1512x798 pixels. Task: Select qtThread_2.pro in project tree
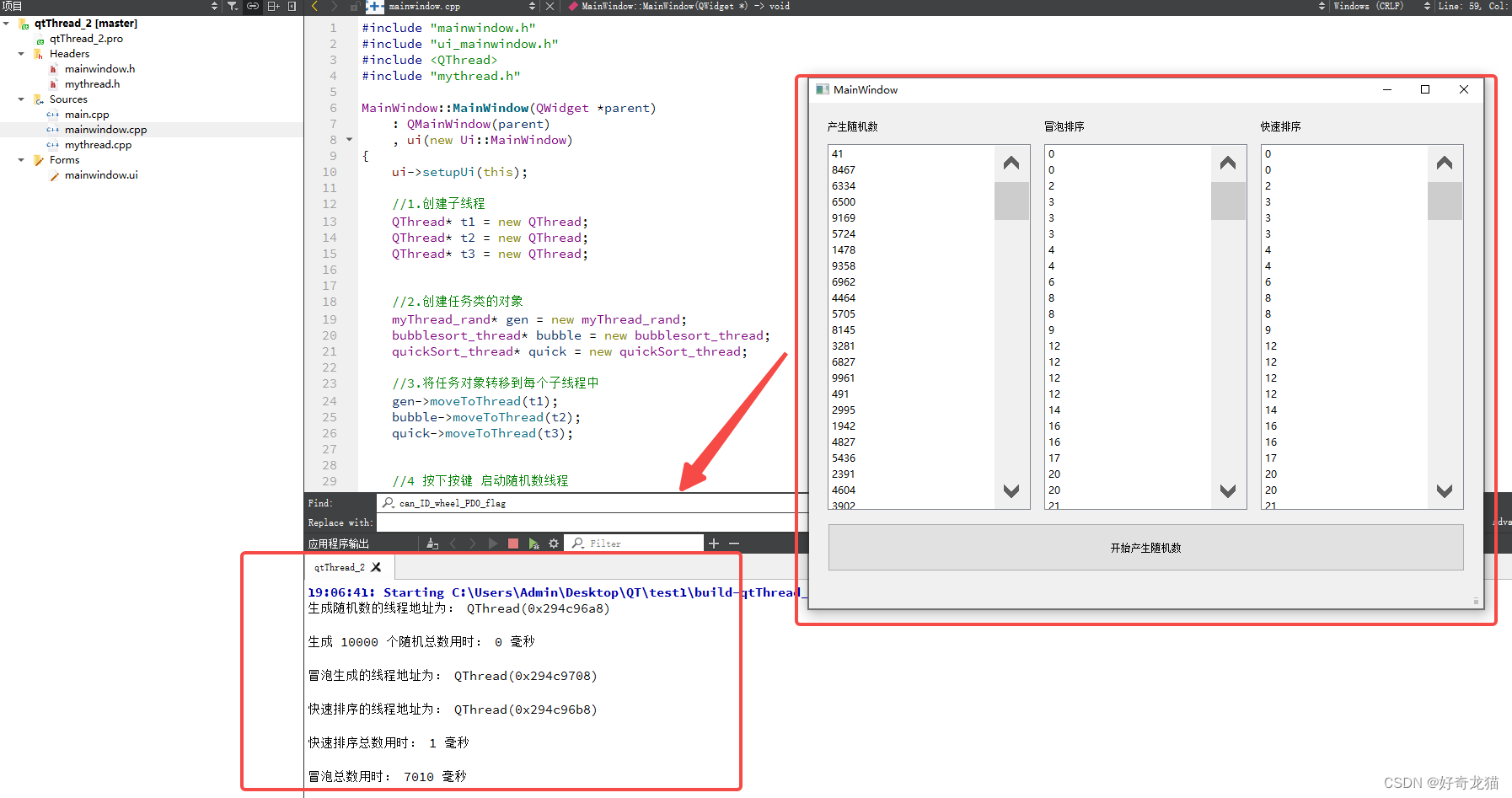point(86,39)
